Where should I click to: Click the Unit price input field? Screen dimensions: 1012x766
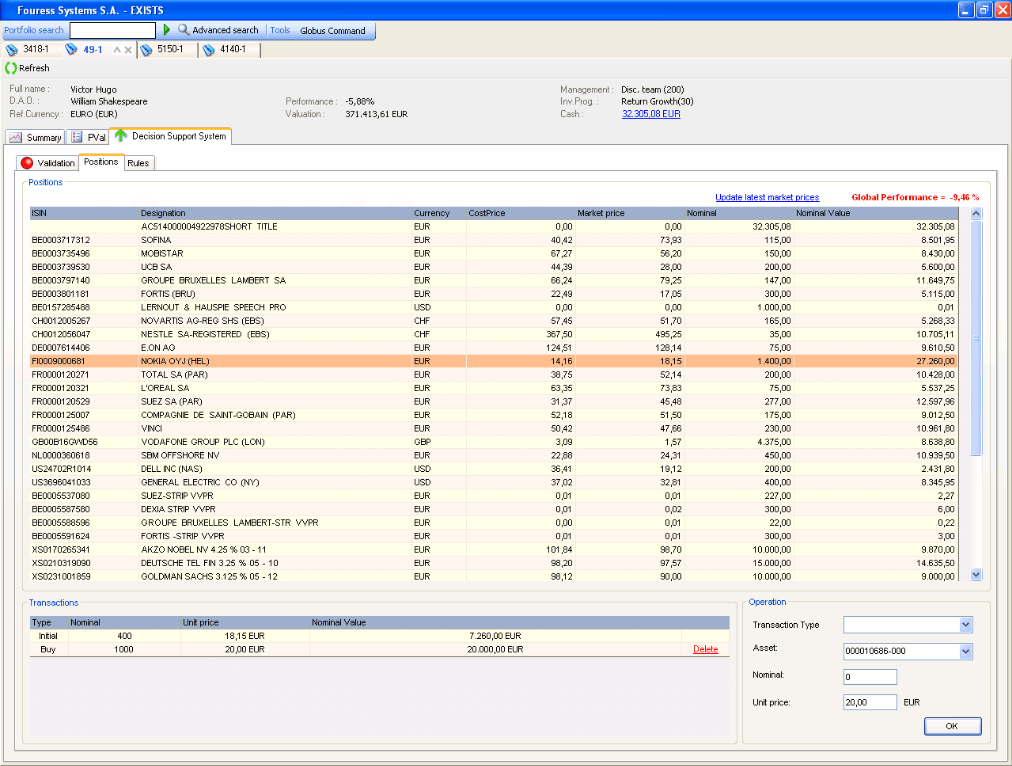click(x=870, y=702)
